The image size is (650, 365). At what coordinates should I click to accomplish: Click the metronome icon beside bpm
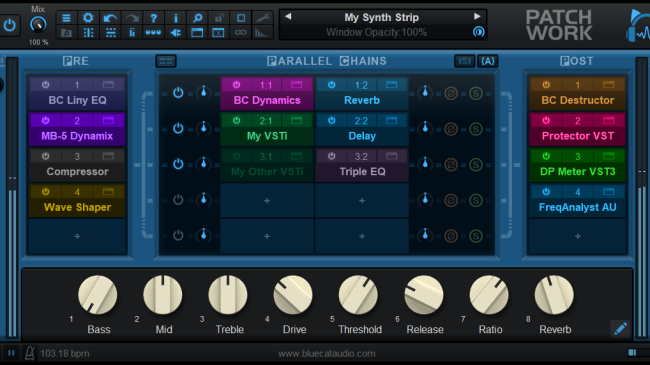coord(29,353)
